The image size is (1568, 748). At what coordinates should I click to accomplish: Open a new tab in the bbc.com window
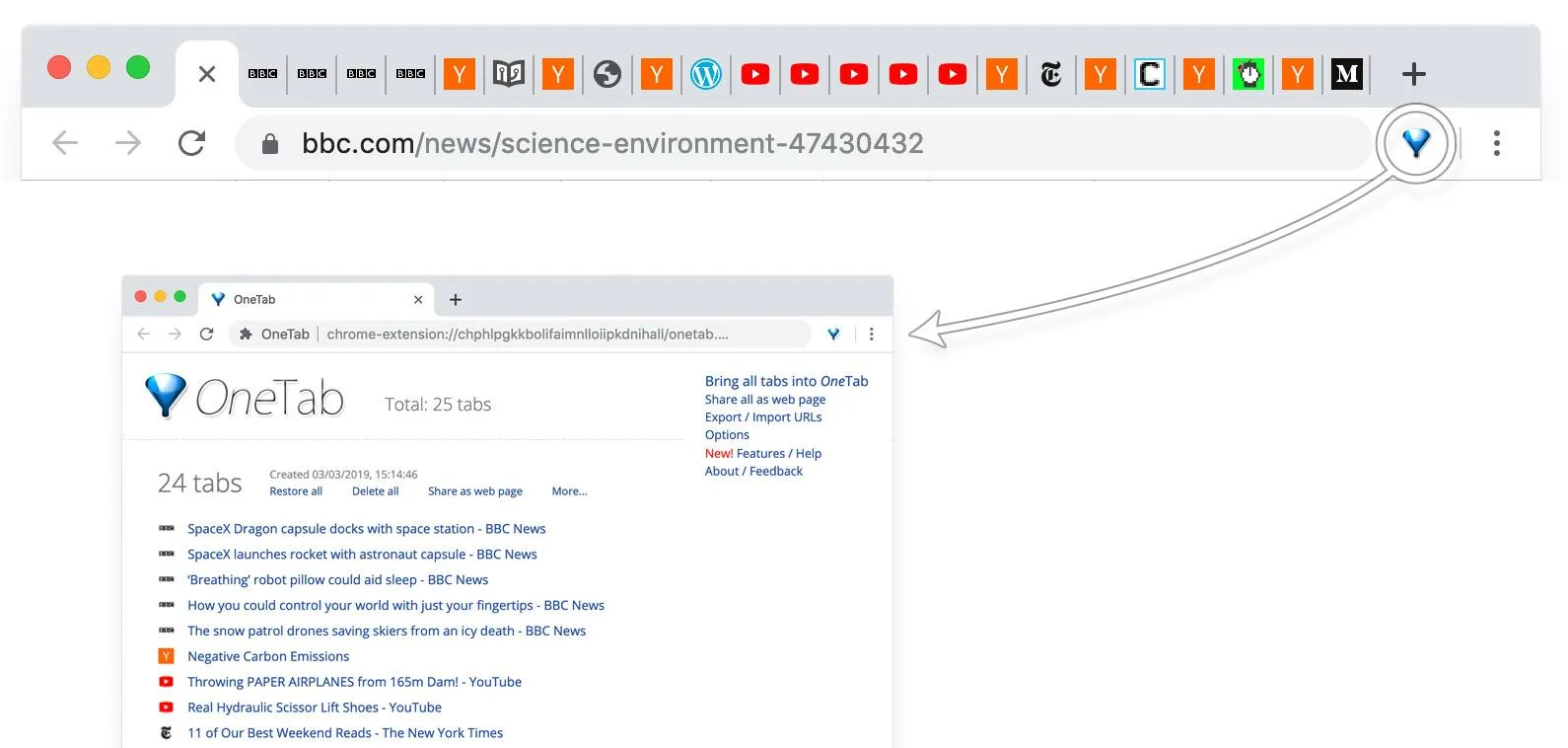click(1414, 74)
